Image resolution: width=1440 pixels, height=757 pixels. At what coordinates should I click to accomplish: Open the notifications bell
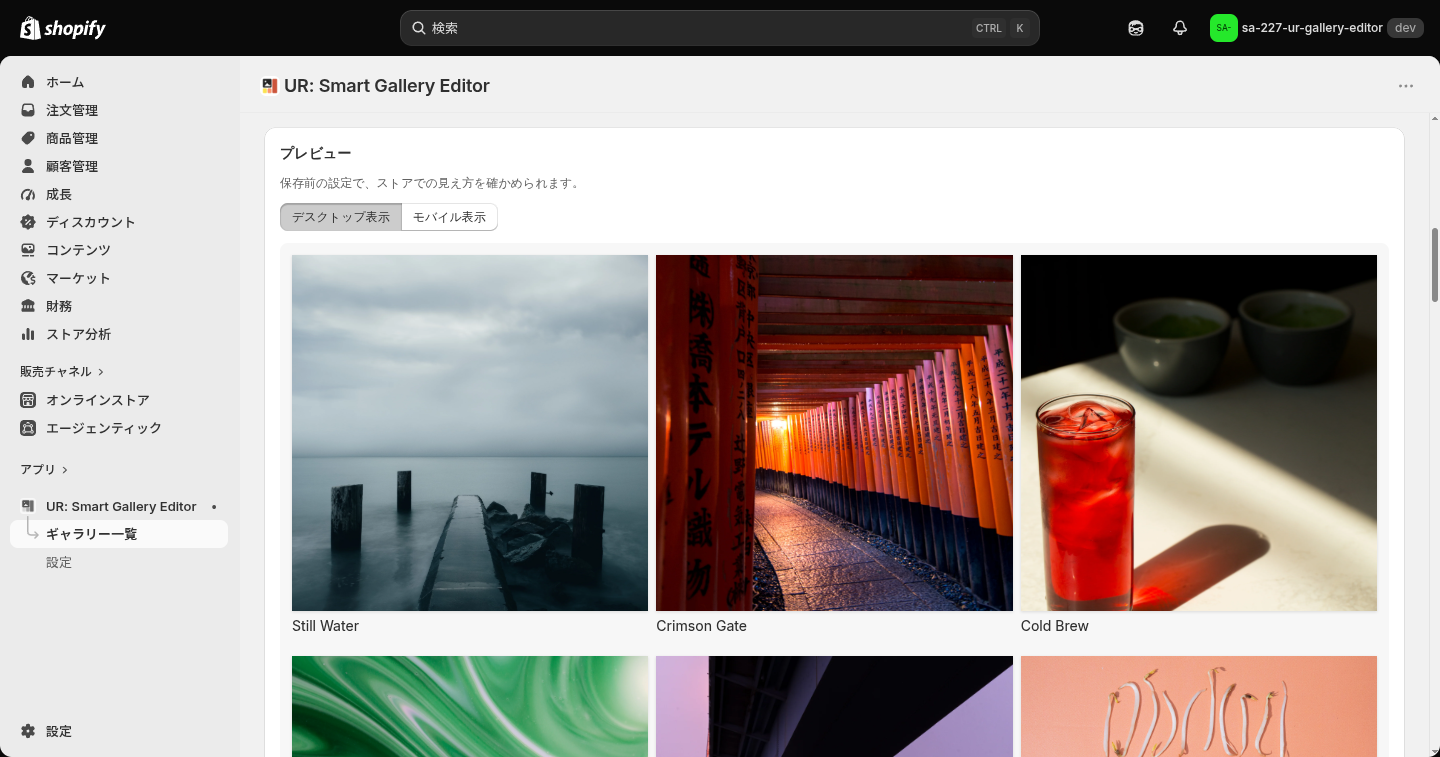[x=1180, y=28]
